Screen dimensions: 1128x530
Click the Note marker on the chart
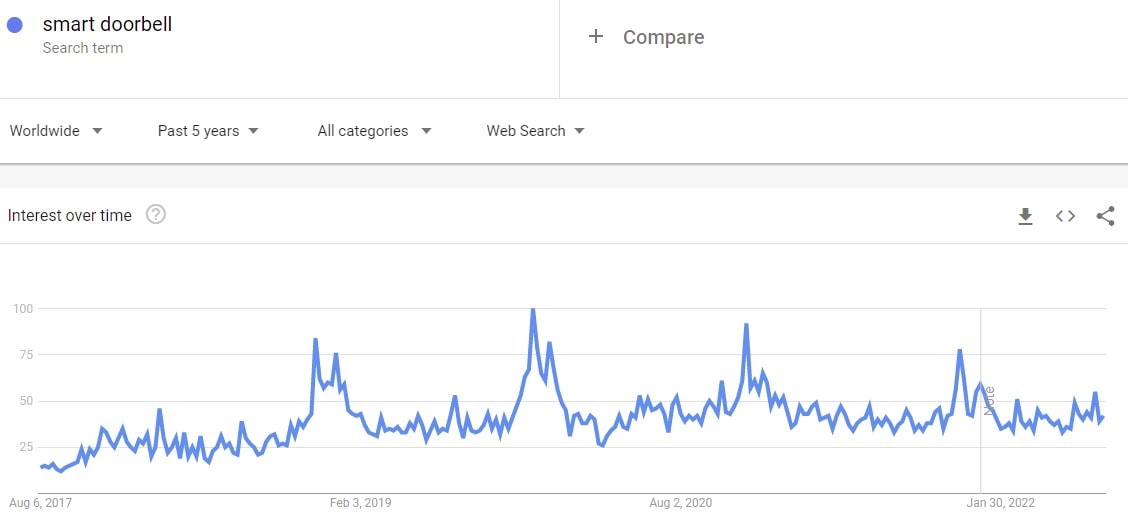pos(989,400)
